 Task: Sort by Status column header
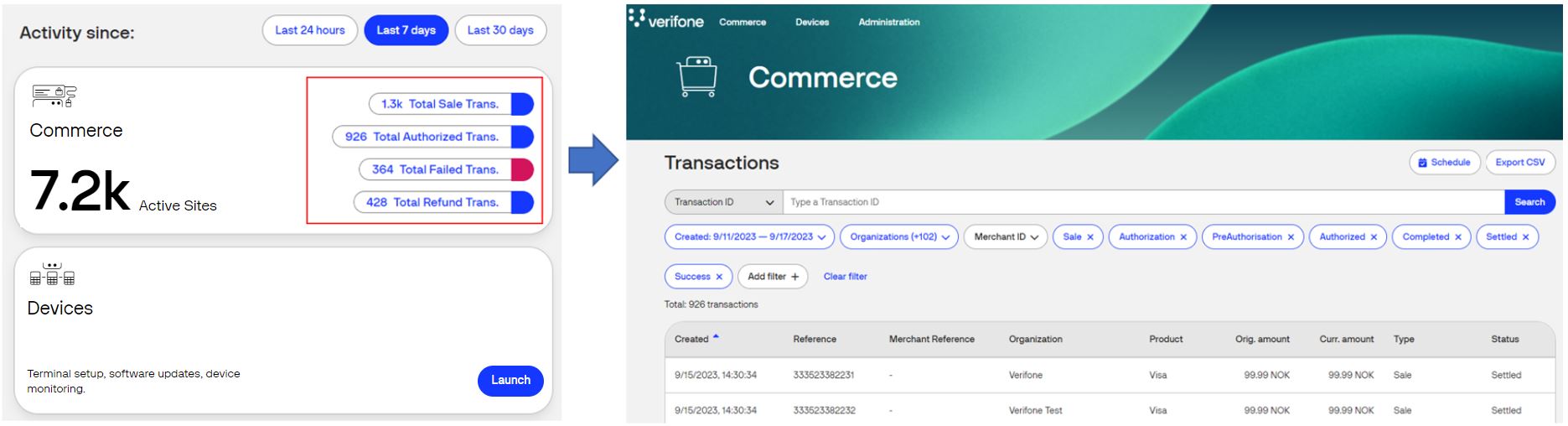pos(1504,340)
